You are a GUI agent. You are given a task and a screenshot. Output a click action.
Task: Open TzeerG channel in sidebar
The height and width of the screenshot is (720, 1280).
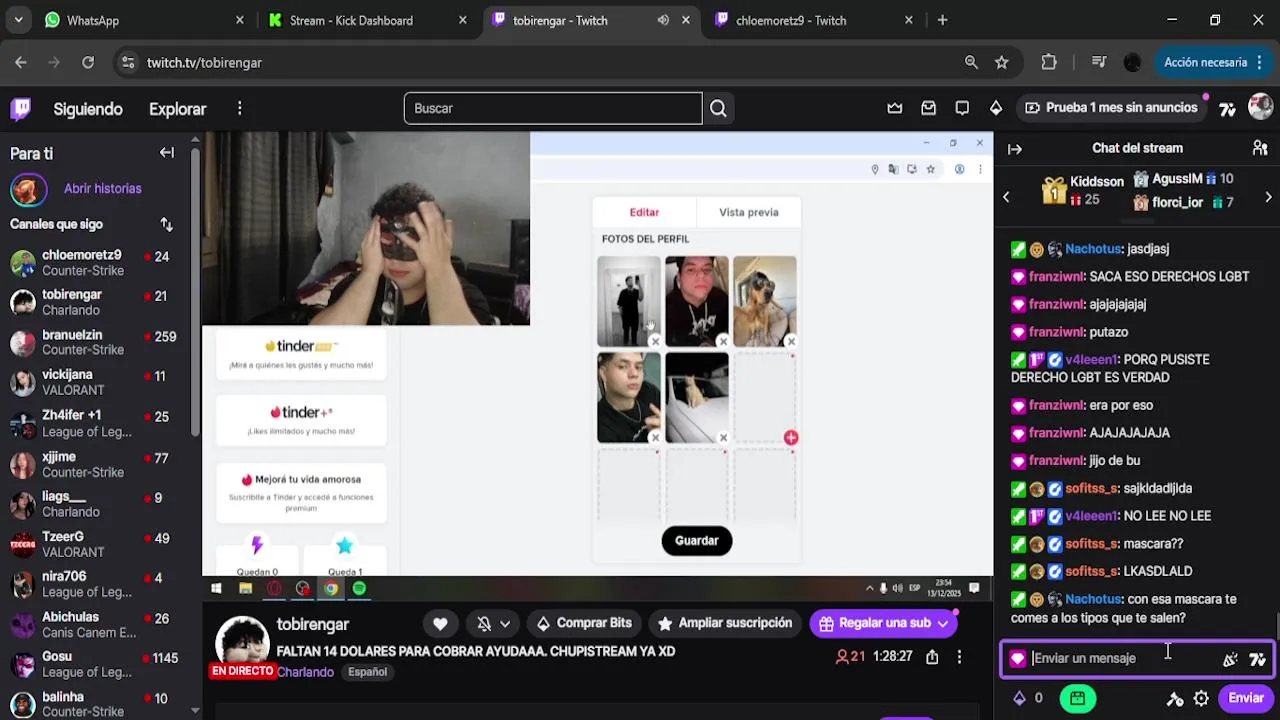[x=97, y=544]
